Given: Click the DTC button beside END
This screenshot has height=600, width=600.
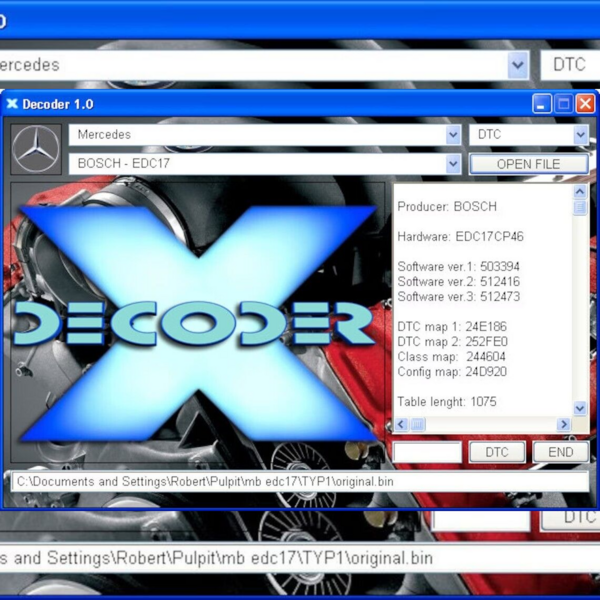Looking at the screenshot, I should click(x=497, y=452).
